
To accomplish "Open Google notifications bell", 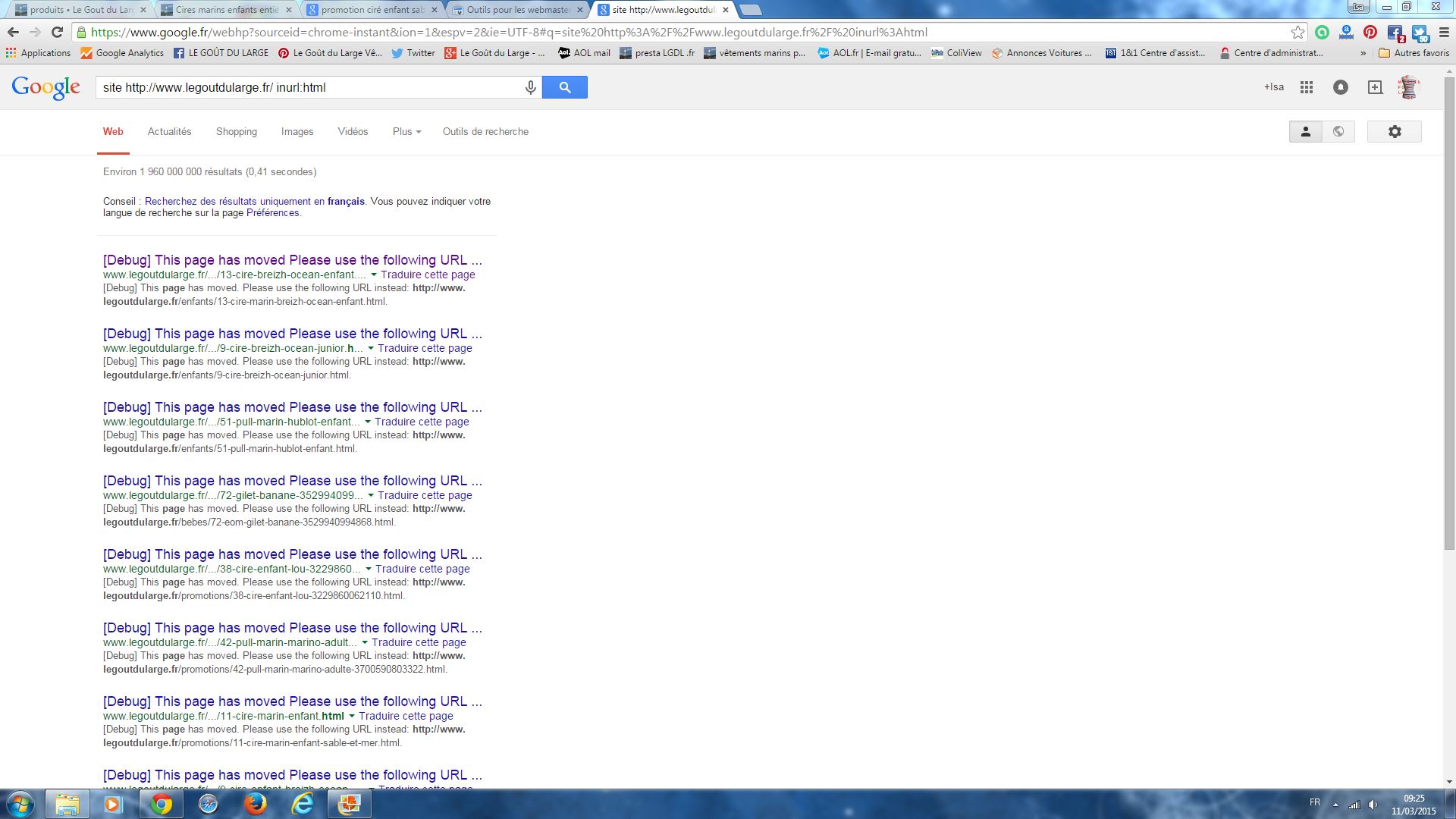I will 1341,87.
